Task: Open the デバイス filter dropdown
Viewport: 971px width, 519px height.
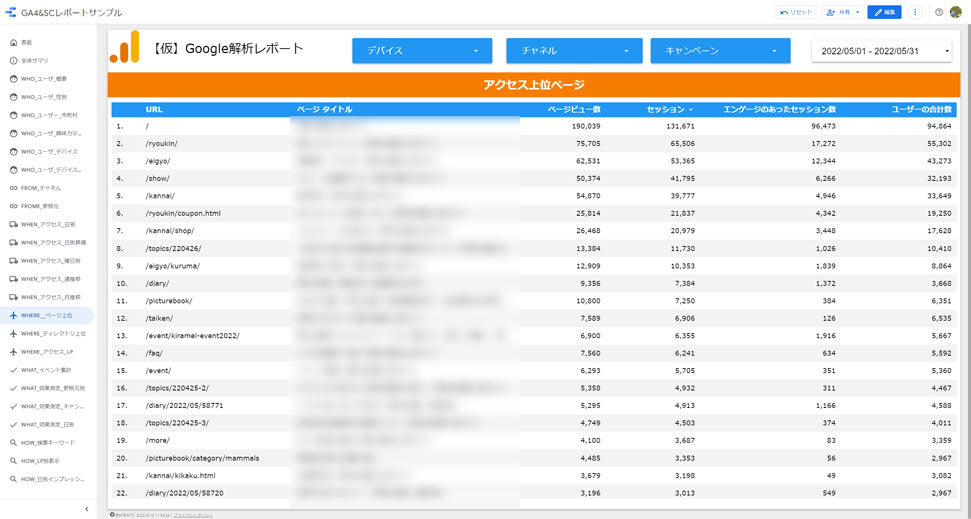Action: (423, 51)
